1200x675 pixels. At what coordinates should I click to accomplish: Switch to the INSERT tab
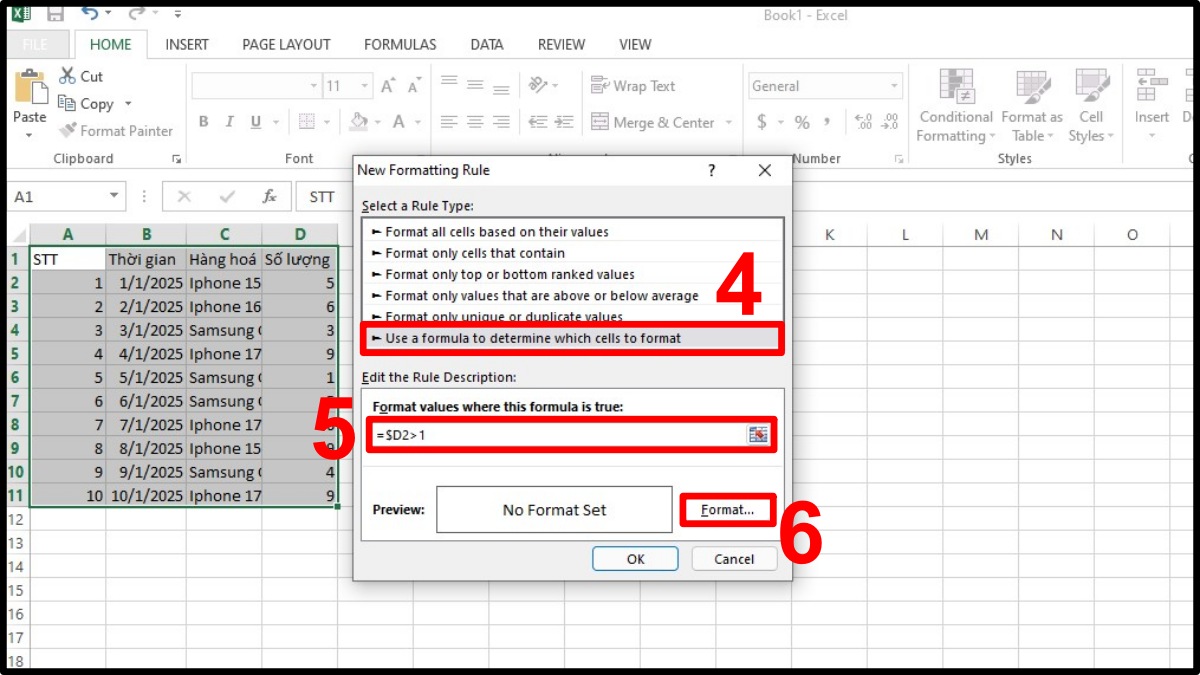187,45
